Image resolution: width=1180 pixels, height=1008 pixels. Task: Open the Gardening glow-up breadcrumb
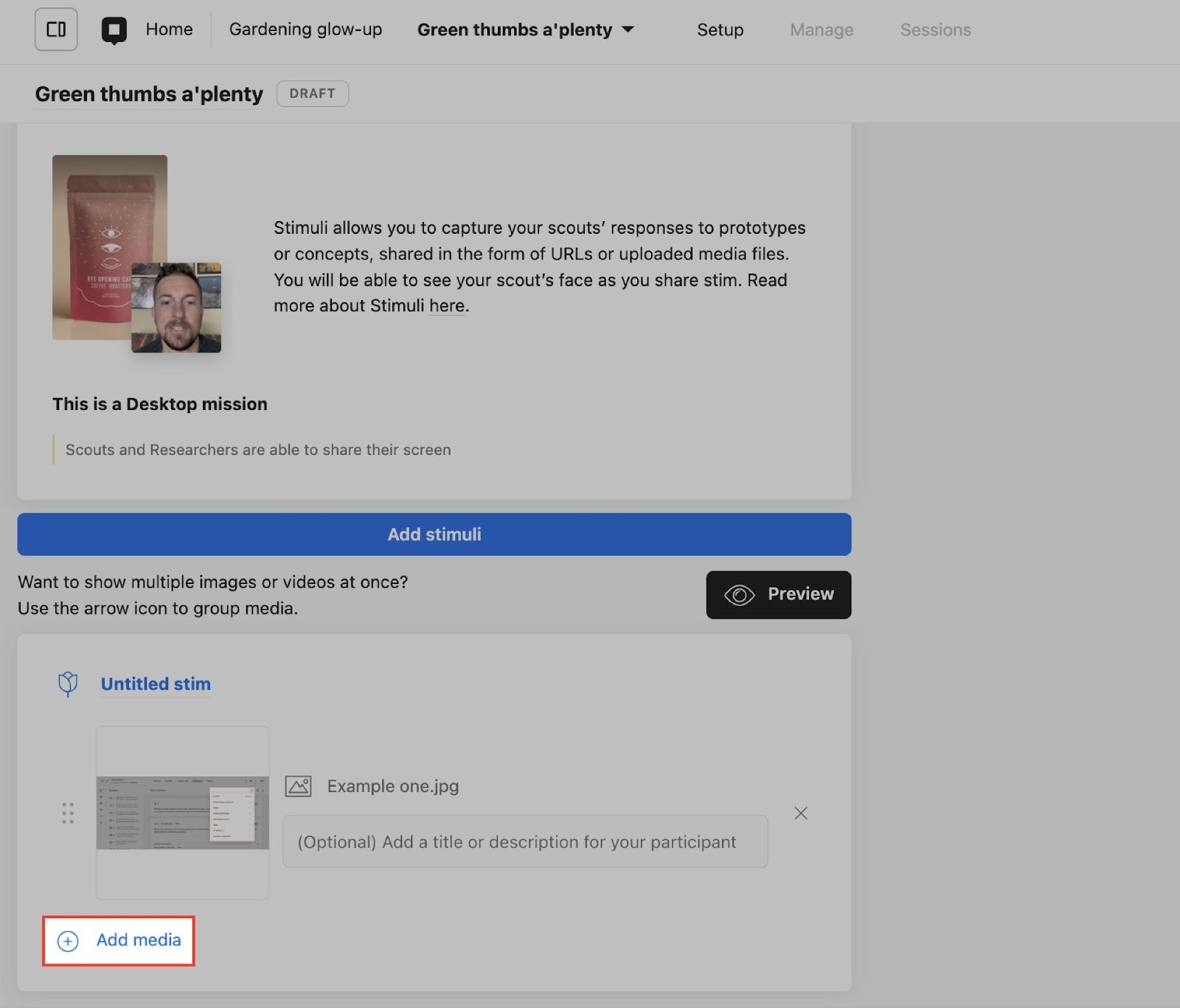(x=305, y=29)
